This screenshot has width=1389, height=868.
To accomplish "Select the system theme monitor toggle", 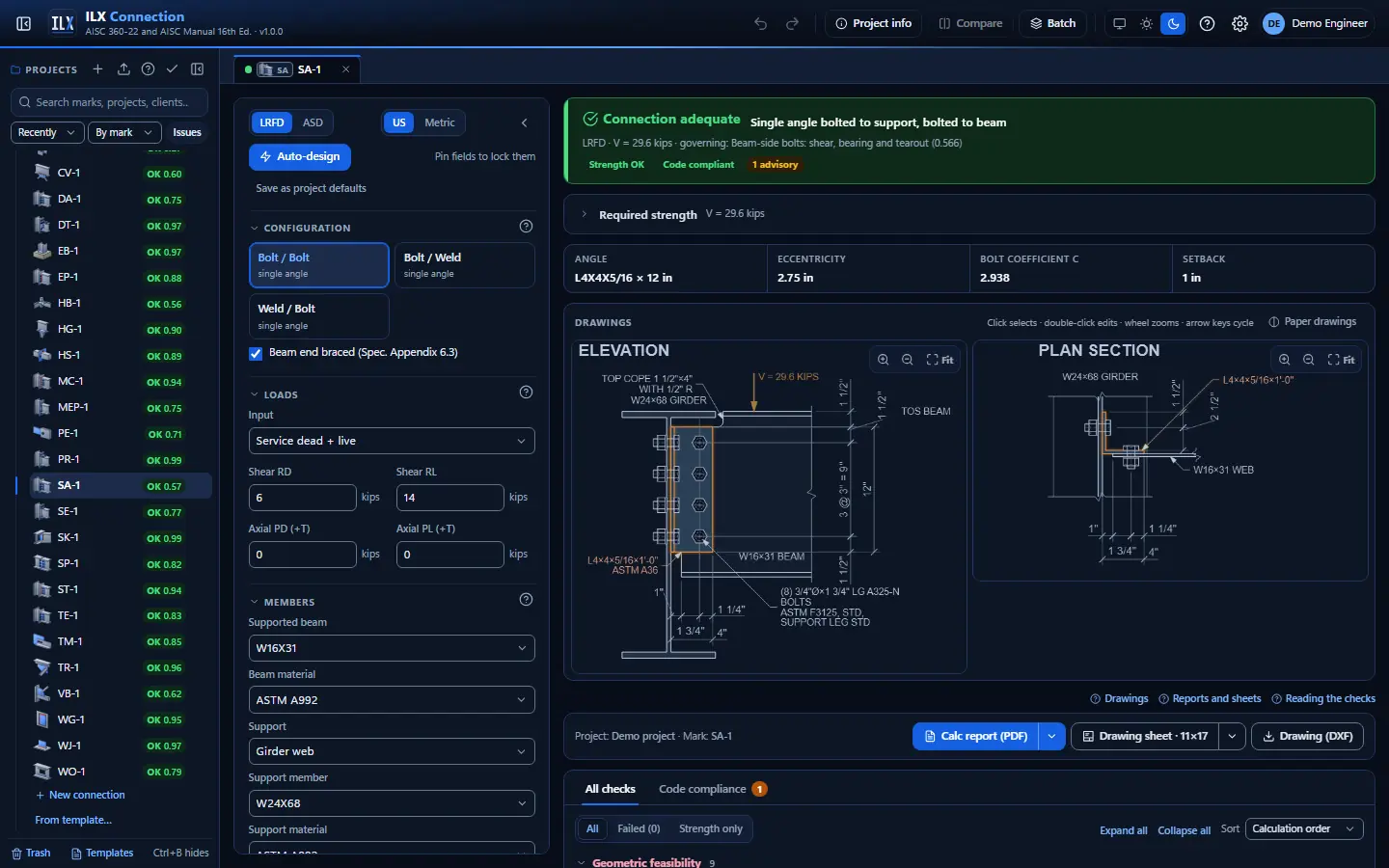I will [1119, 23].
